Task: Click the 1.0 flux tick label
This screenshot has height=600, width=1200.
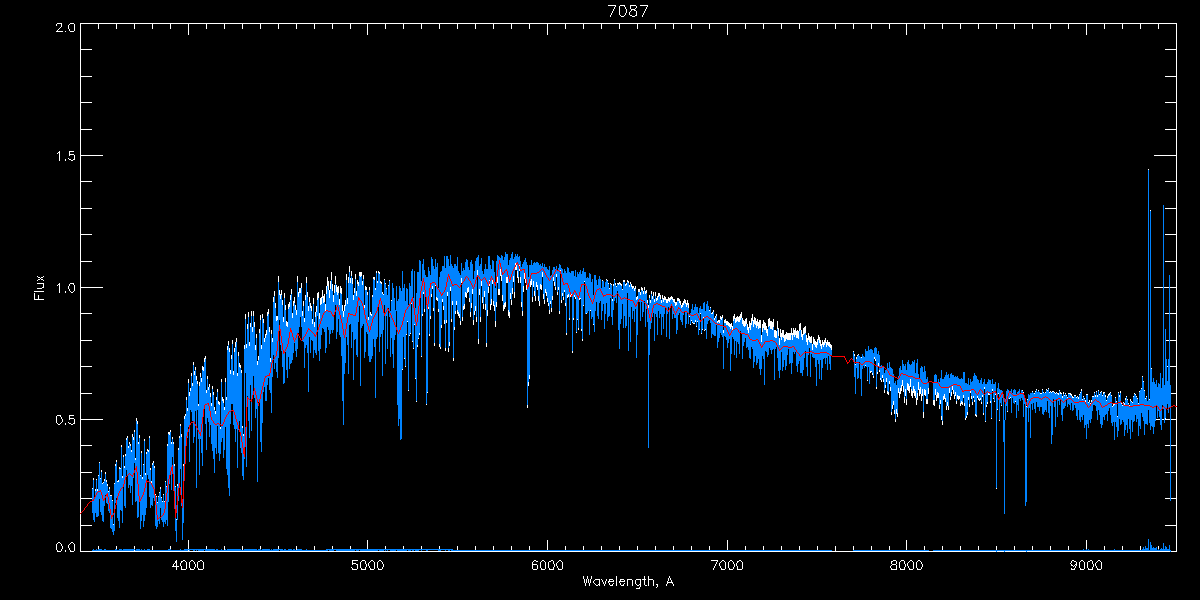Action: [x=66, y=288]
